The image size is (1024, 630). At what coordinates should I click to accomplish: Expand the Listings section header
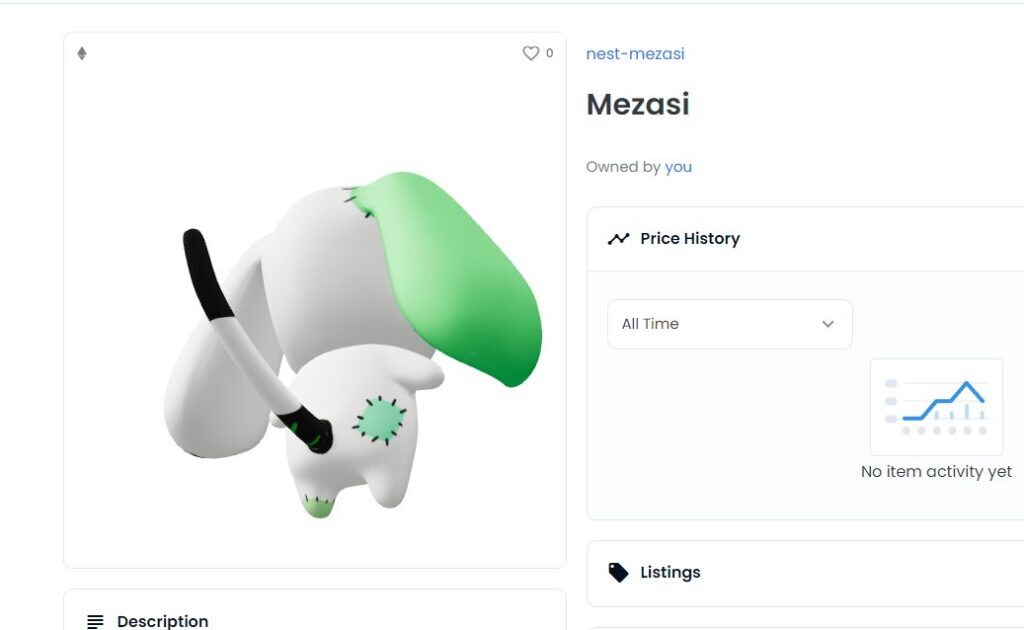pos(800,572)
